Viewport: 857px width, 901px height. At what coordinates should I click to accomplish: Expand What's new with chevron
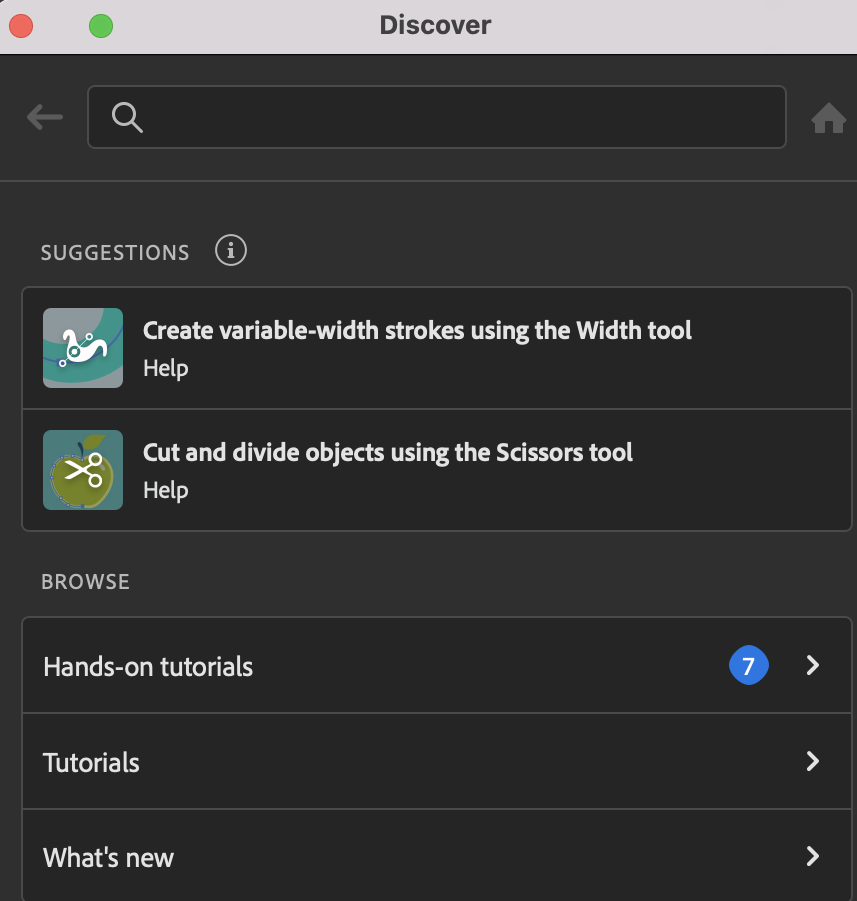click(813, 856)
